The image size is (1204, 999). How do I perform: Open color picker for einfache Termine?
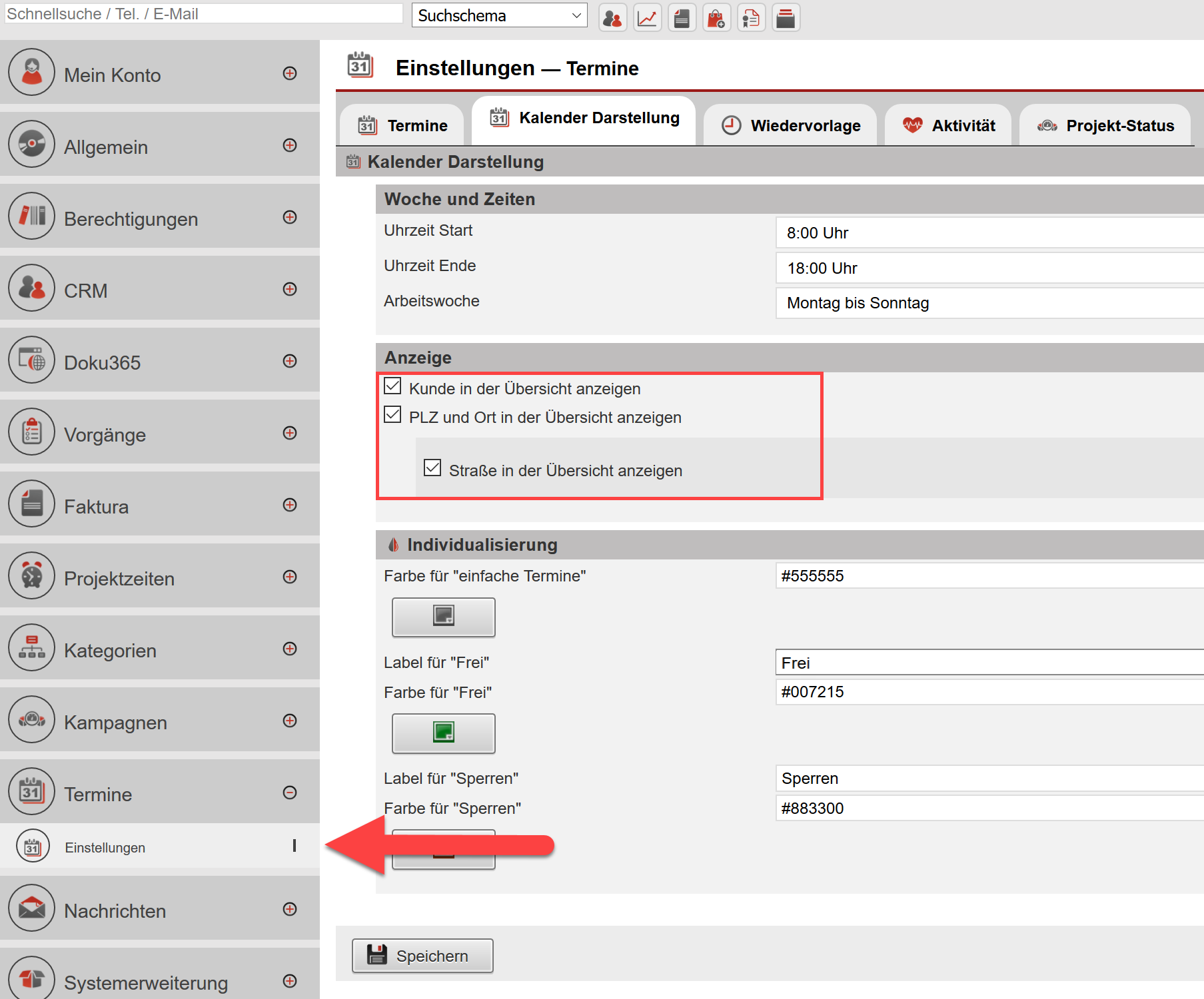click(x=444, y=617)
